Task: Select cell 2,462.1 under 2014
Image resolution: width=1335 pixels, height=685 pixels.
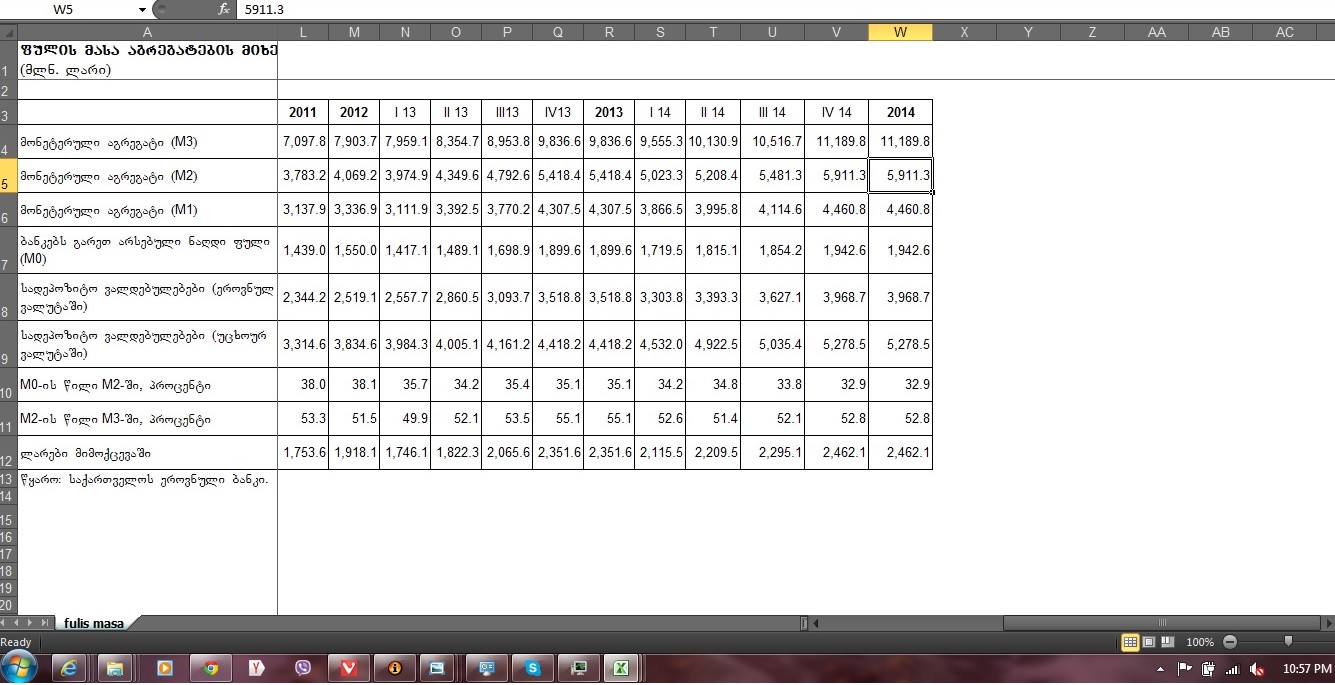Action: click(x=900, y=453)
